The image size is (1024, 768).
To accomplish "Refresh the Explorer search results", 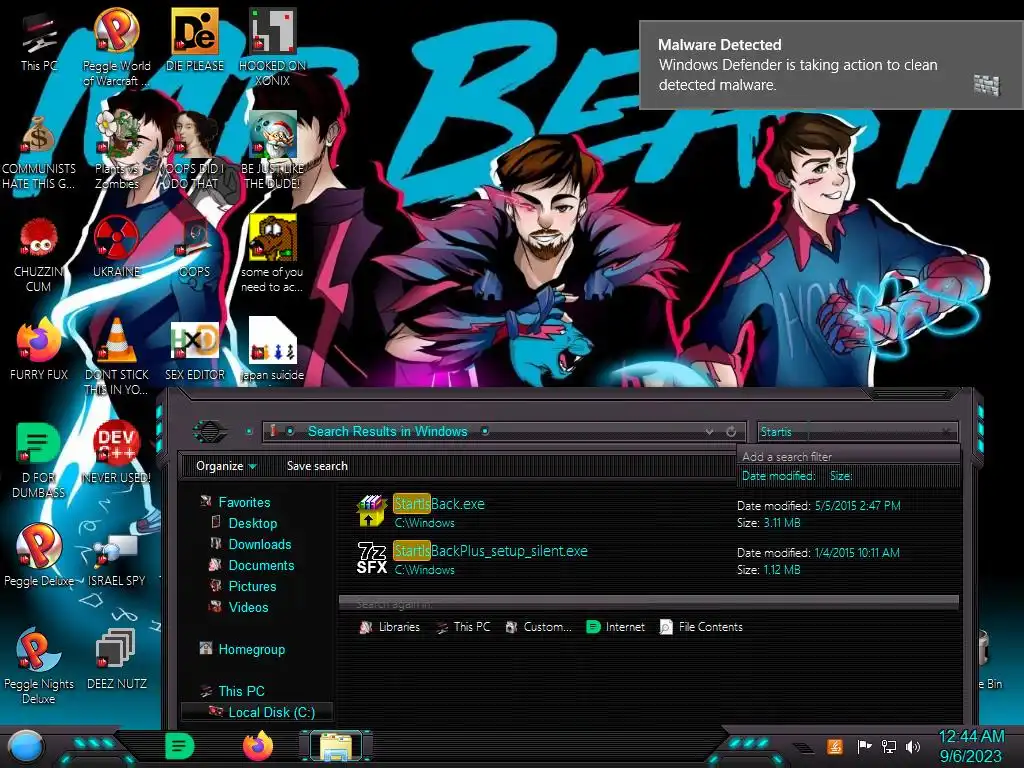I will [x=731, y=432].
